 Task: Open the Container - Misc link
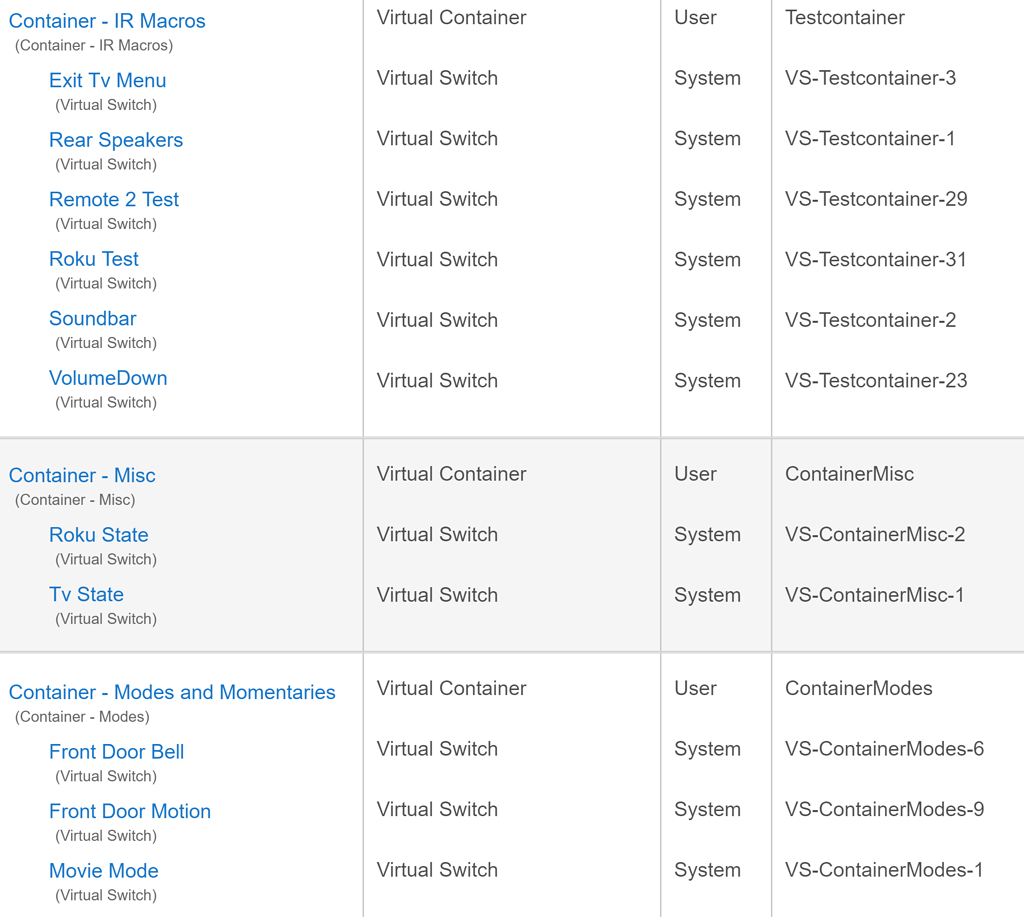[x=82, y=475]
